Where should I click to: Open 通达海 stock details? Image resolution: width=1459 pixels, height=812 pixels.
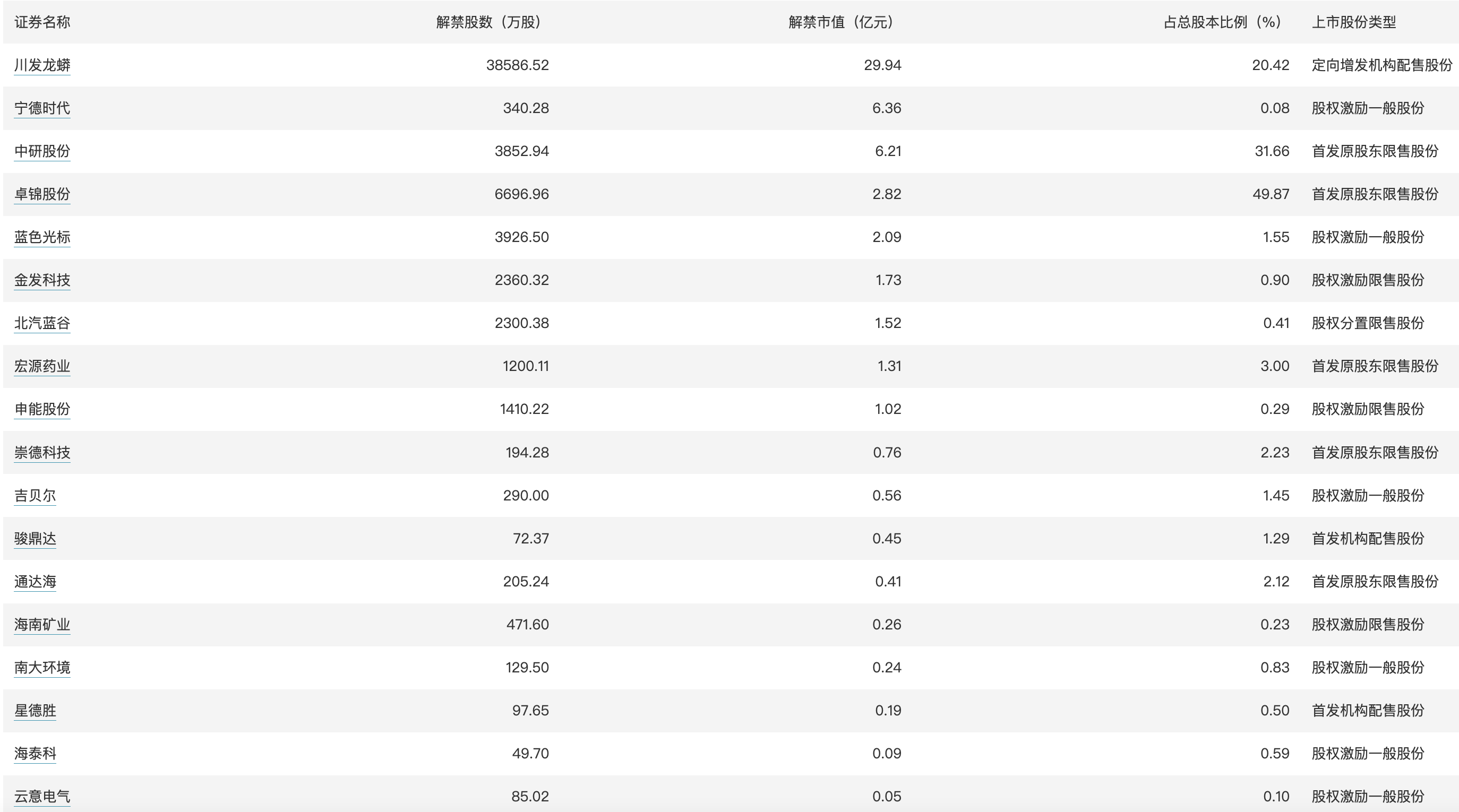click(35, 582)
